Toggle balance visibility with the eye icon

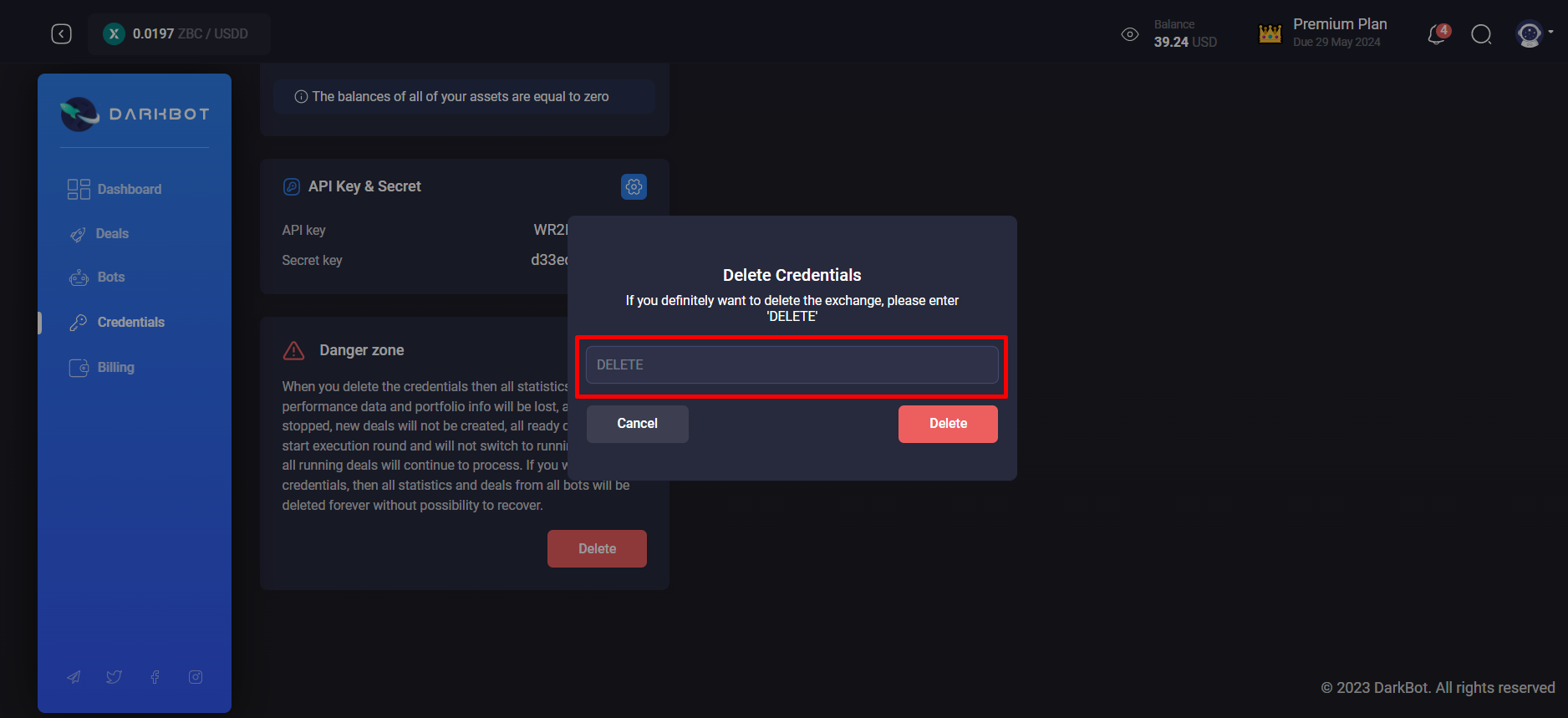[1129, 34]
